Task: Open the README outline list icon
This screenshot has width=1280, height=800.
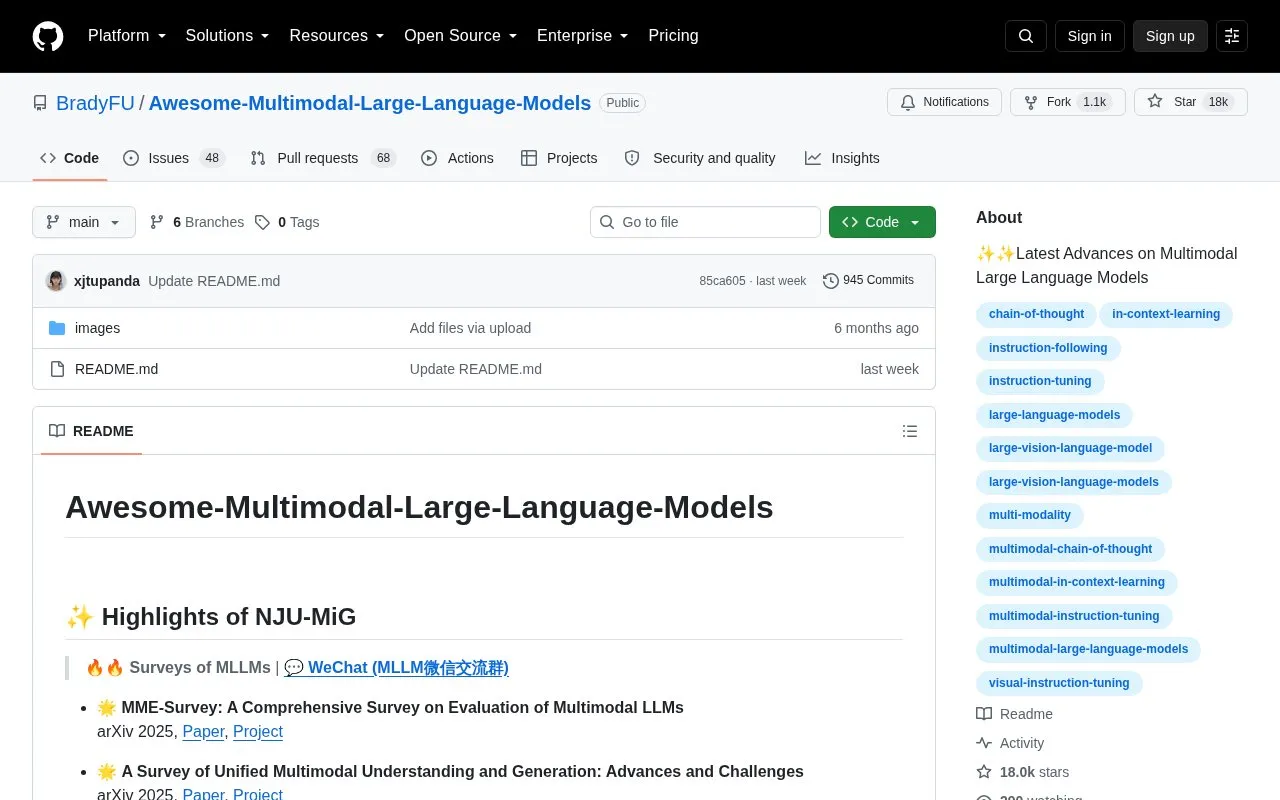Action: [910, 431]
